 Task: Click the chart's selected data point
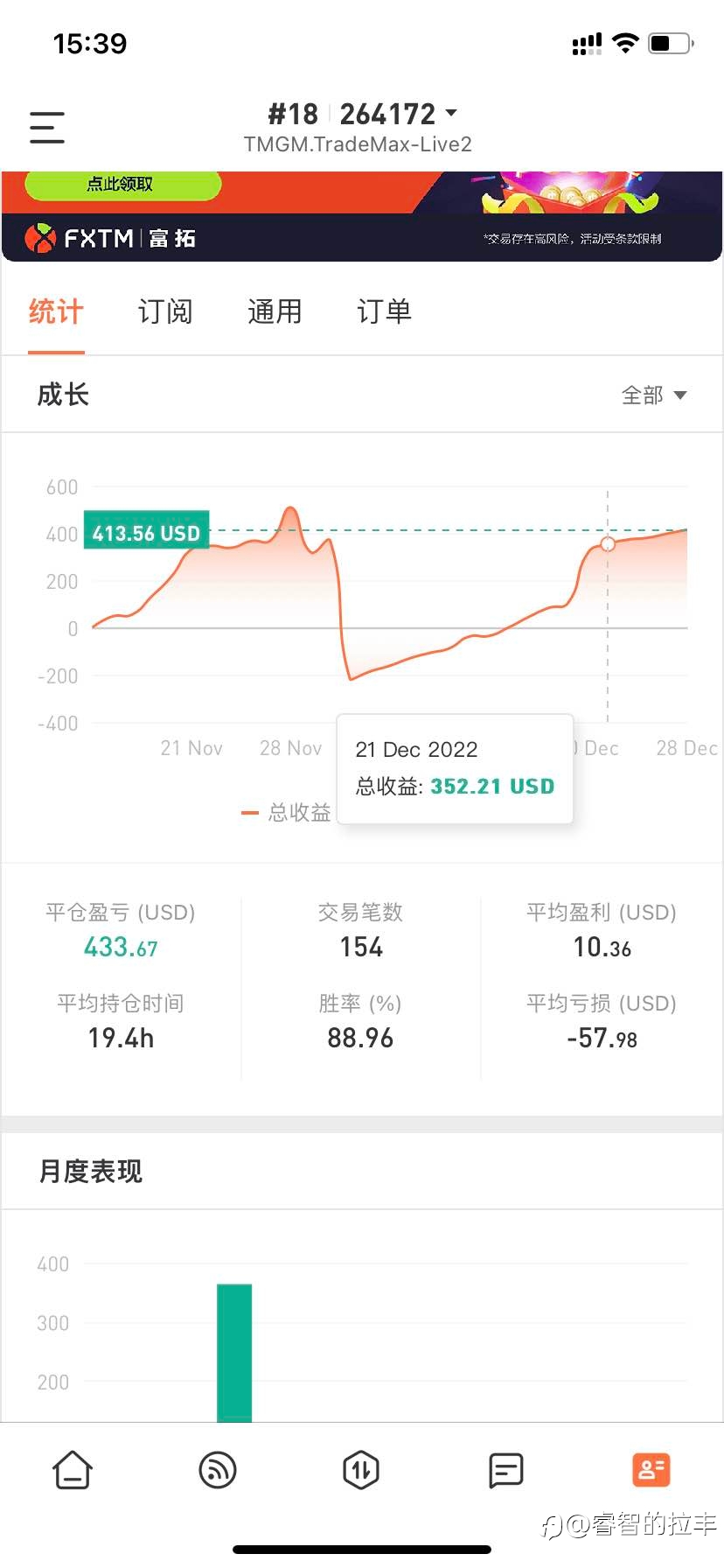coord(608,544)
